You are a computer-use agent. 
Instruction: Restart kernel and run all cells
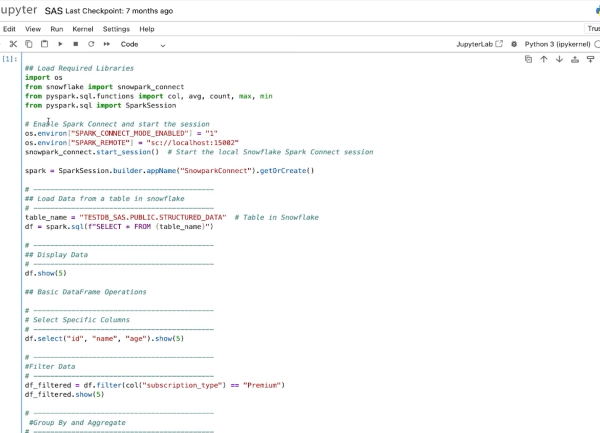107,44
